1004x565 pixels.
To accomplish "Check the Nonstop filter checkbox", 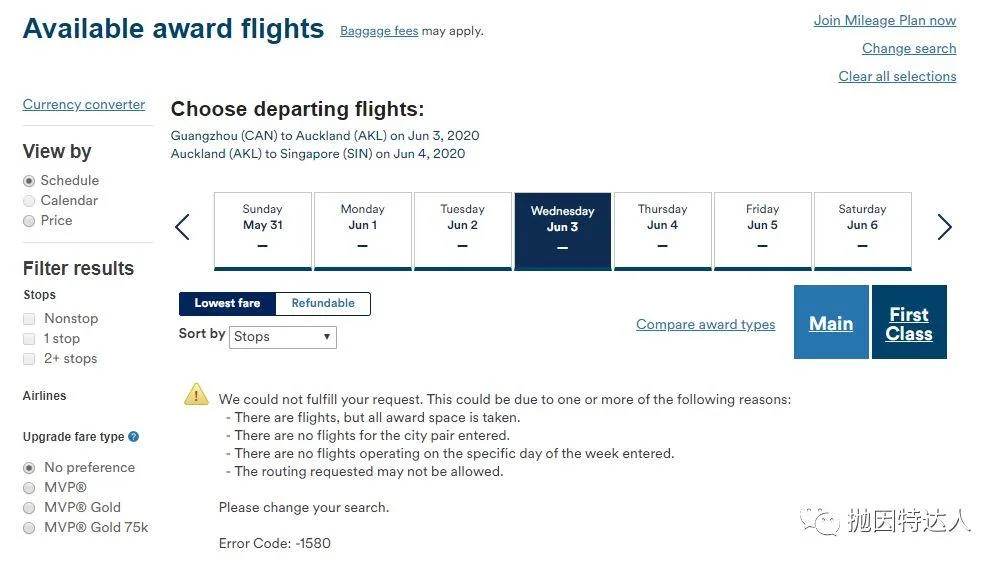I will coord(29,319).
